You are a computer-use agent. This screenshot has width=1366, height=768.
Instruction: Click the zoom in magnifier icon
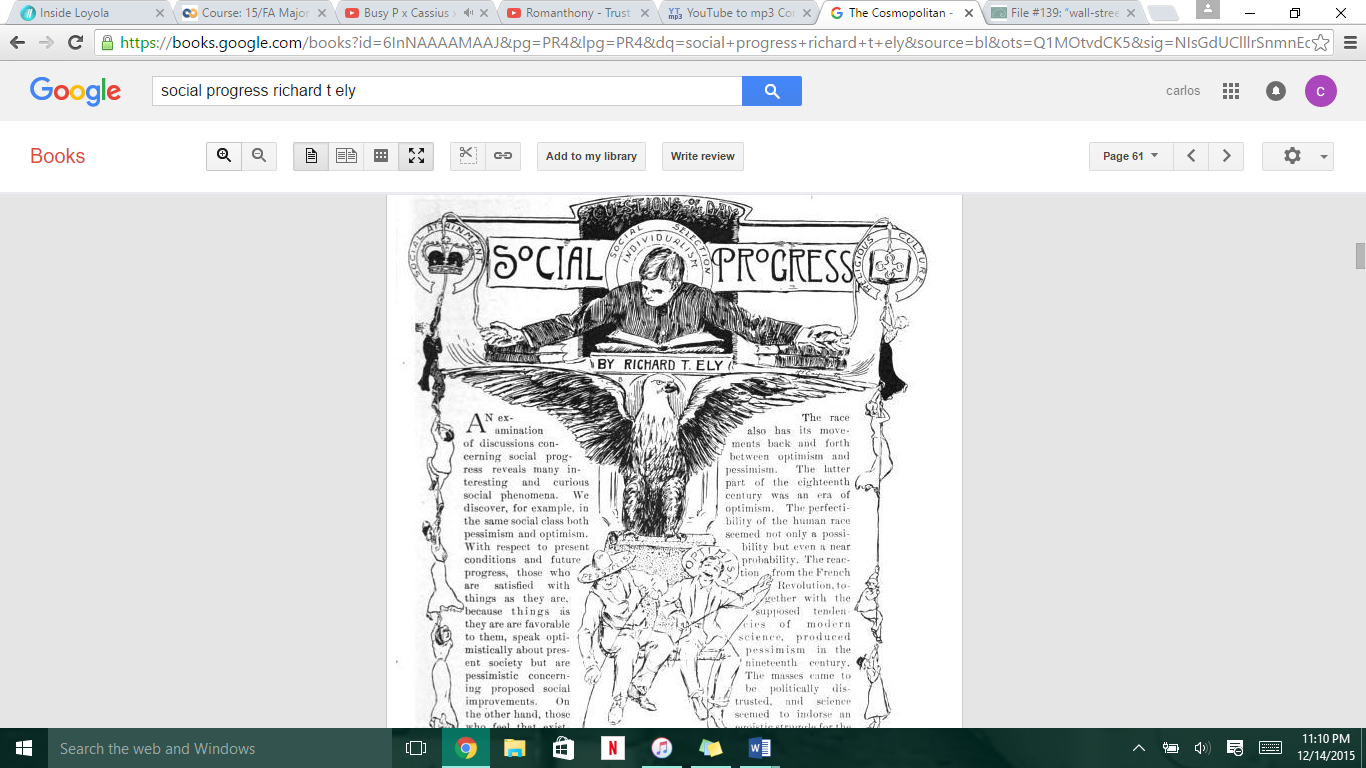(x=224, y=156)
